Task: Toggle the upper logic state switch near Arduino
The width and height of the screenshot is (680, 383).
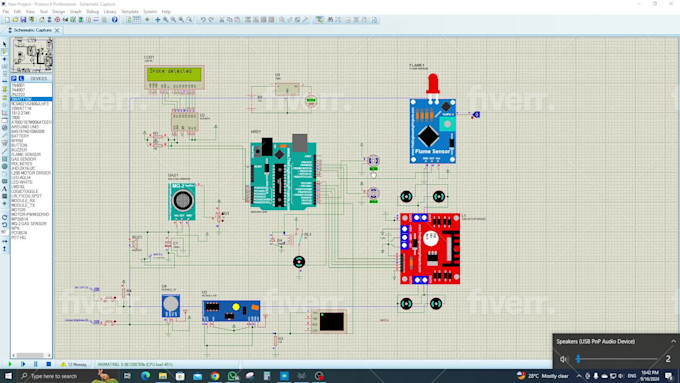Action: pyautogui.click(x=373, y=160)
